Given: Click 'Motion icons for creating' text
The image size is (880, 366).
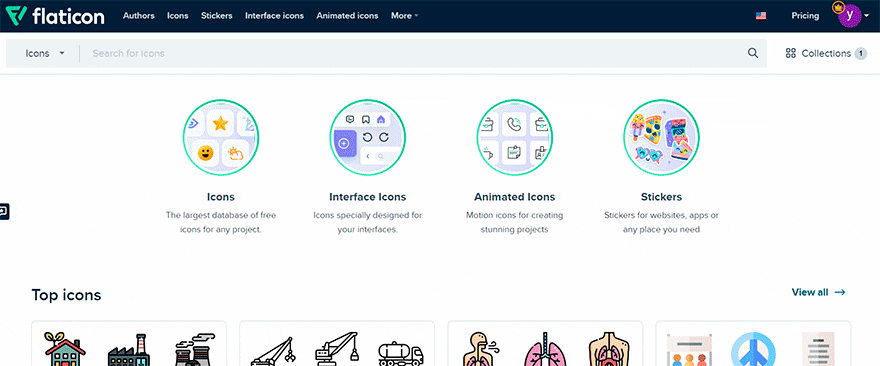Looking at the screenshot, I should (x=515, y=215).
